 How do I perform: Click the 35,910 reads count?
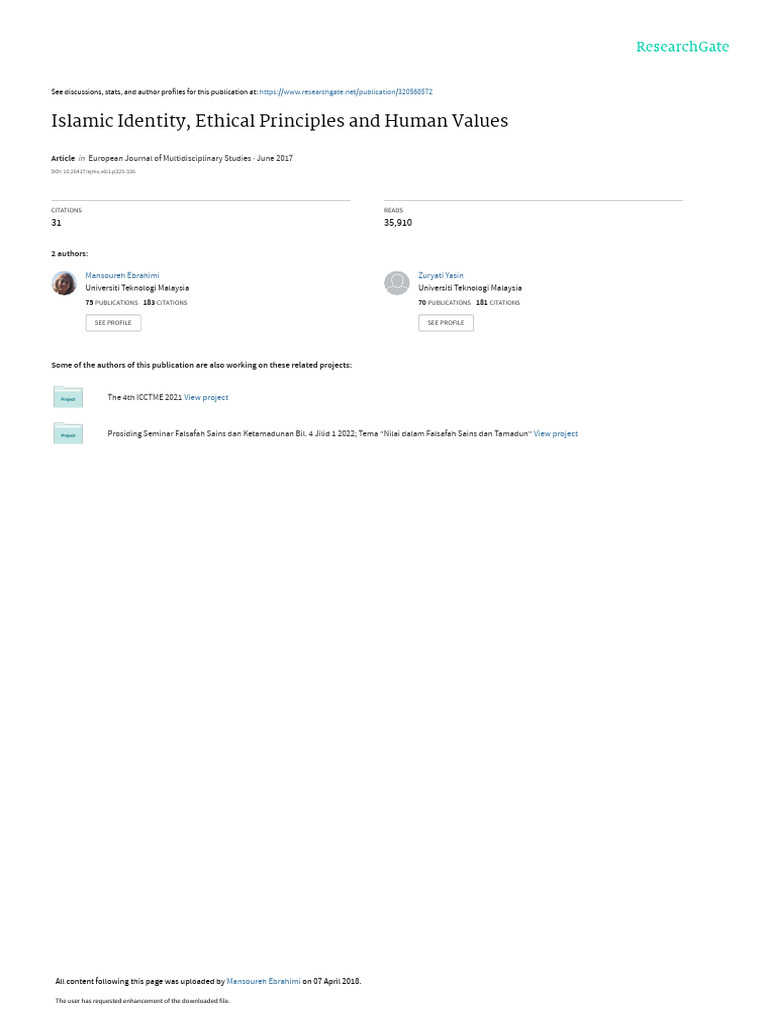398,223
